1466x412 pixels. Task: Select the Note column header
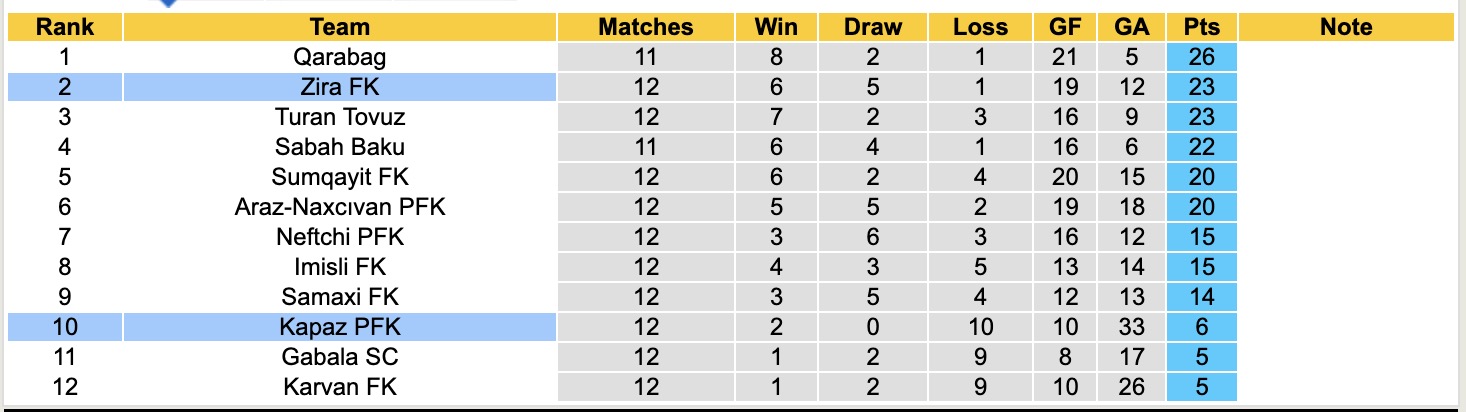tap(1346, 27)
